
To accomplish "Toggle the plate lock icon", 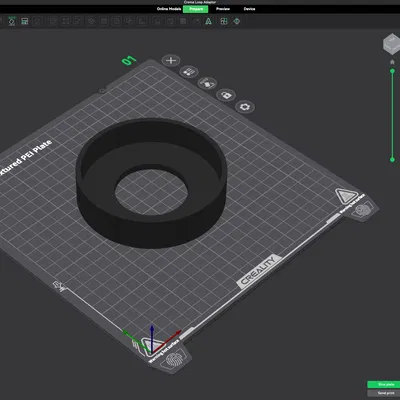I will (x=226, y=95).
